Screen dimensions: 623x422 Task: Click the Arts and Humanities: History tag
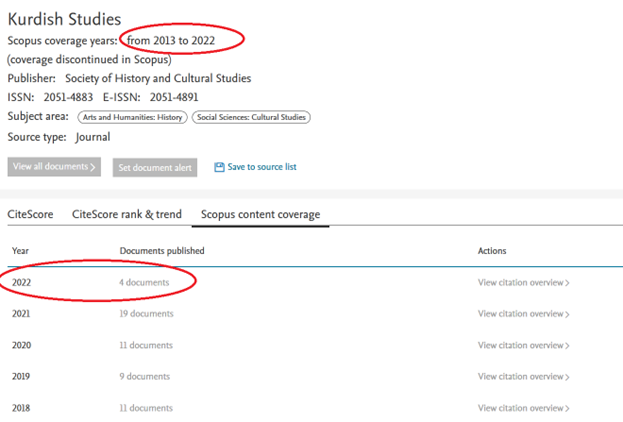pyautogui.click(x=131, y=117)
